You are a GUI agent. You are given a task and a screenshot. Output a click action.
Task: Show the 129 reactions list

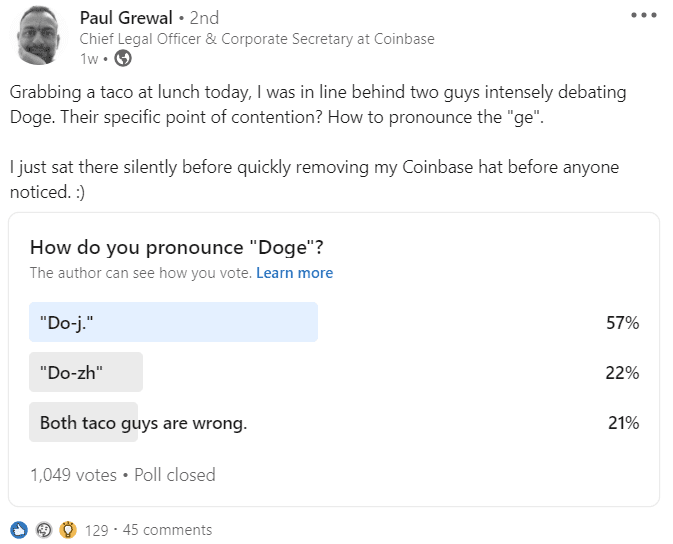[x=96, y=530]
